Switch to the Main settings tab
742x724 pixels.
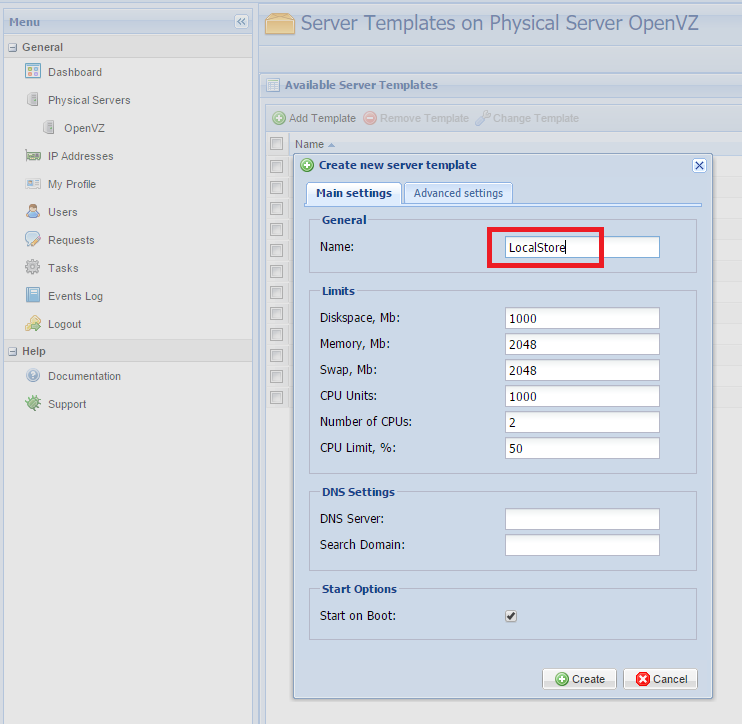(353, 193)
